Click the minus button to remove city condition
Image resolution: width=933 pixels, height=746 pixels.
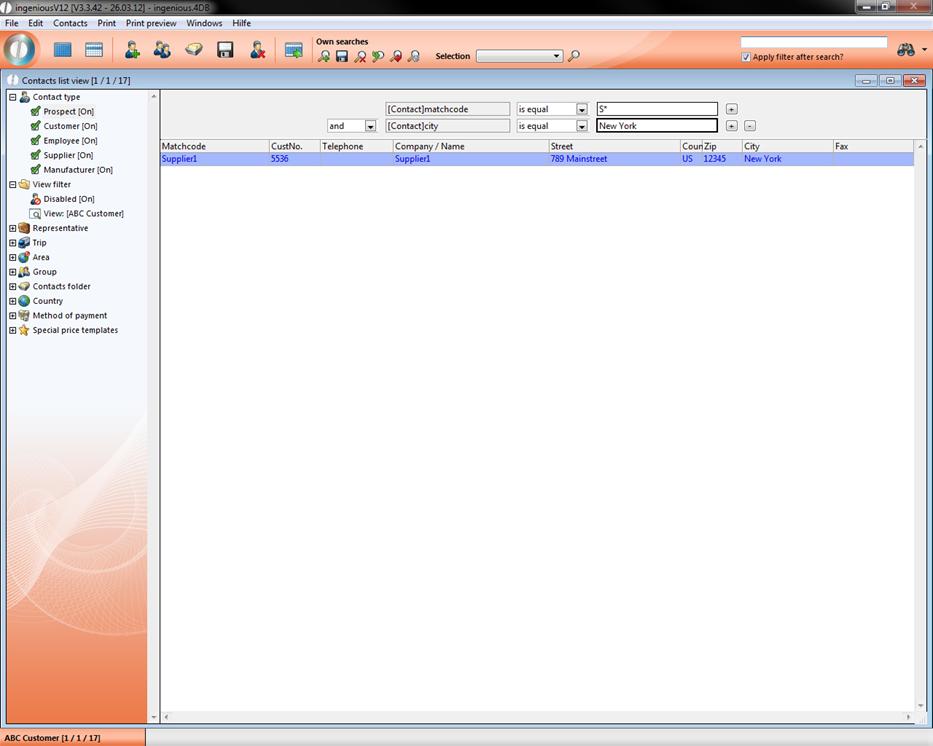(750, 126)
